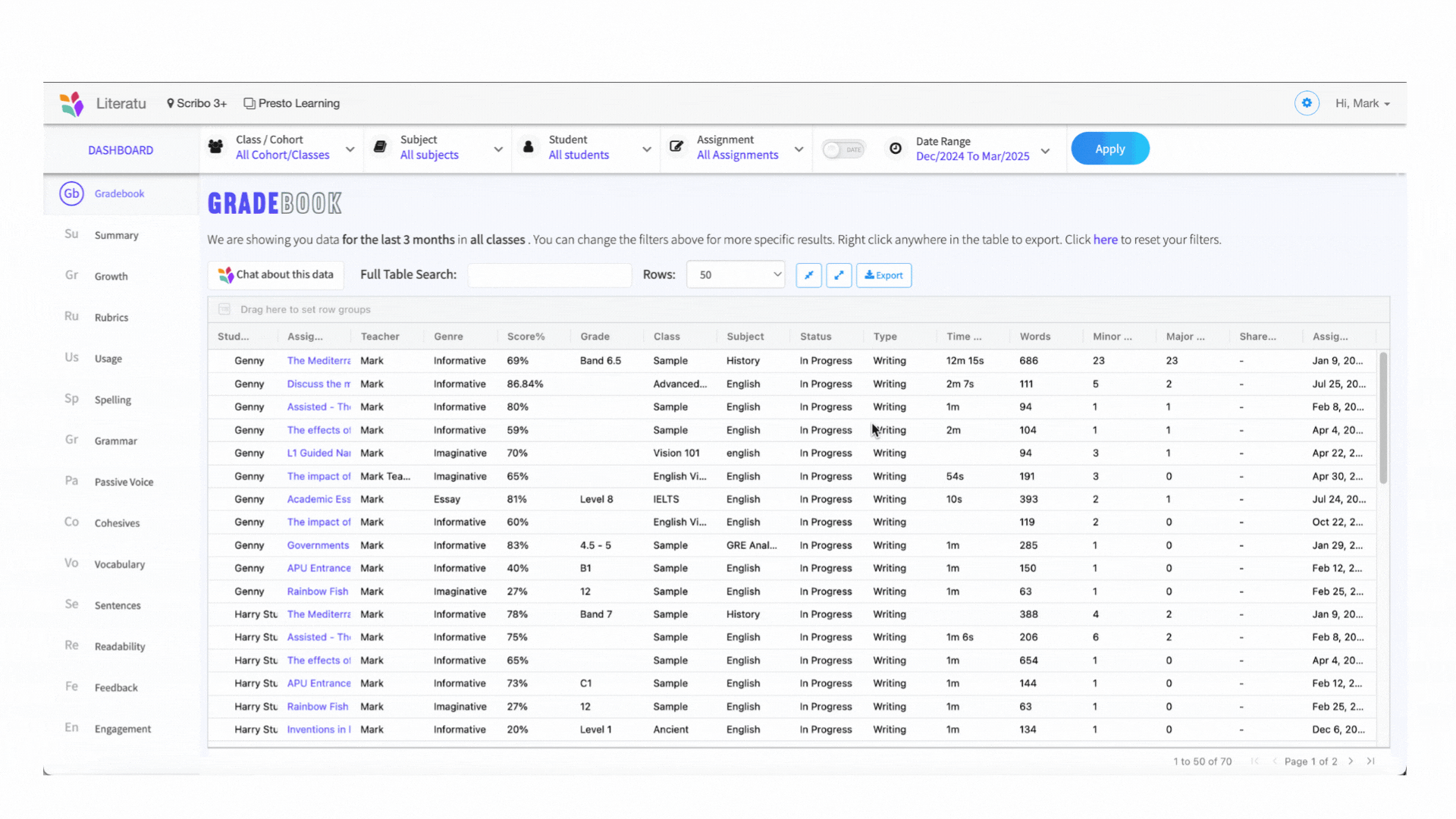Image resolution: width=1456 pixels, height=819 pixels.
Task: Switch to the Growth section
Action: tap(111, 277)
